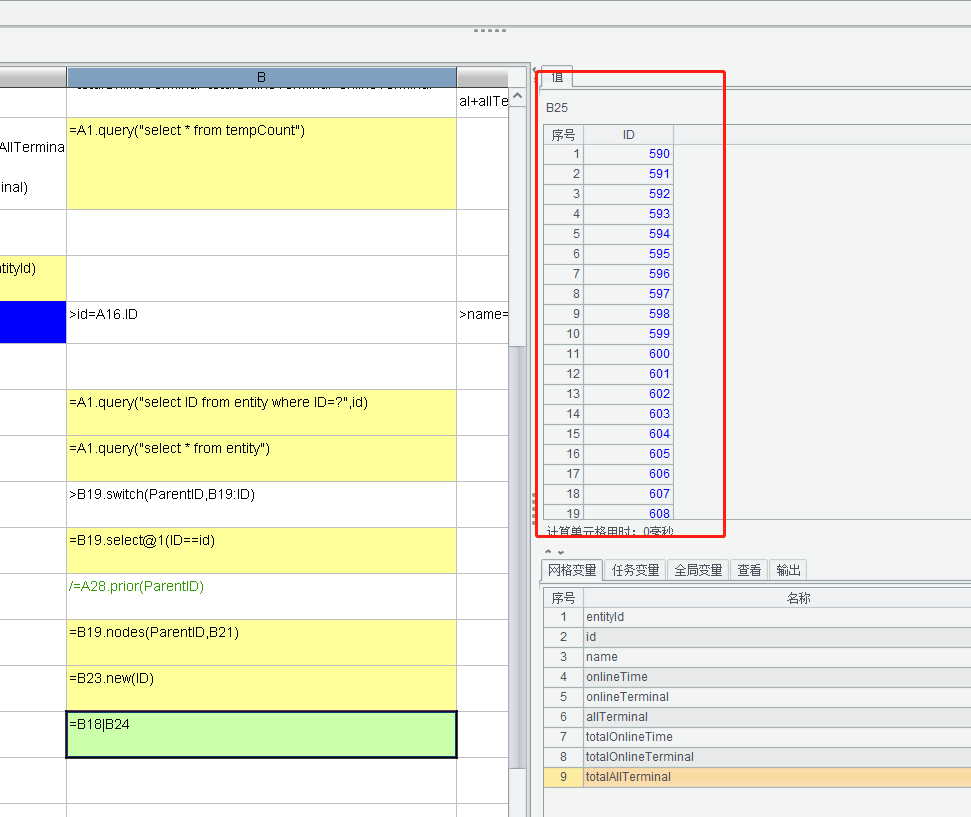This screenshot has width=971, height=817.
Task: Open the 输出 tab
Action: tap(788, 570)
